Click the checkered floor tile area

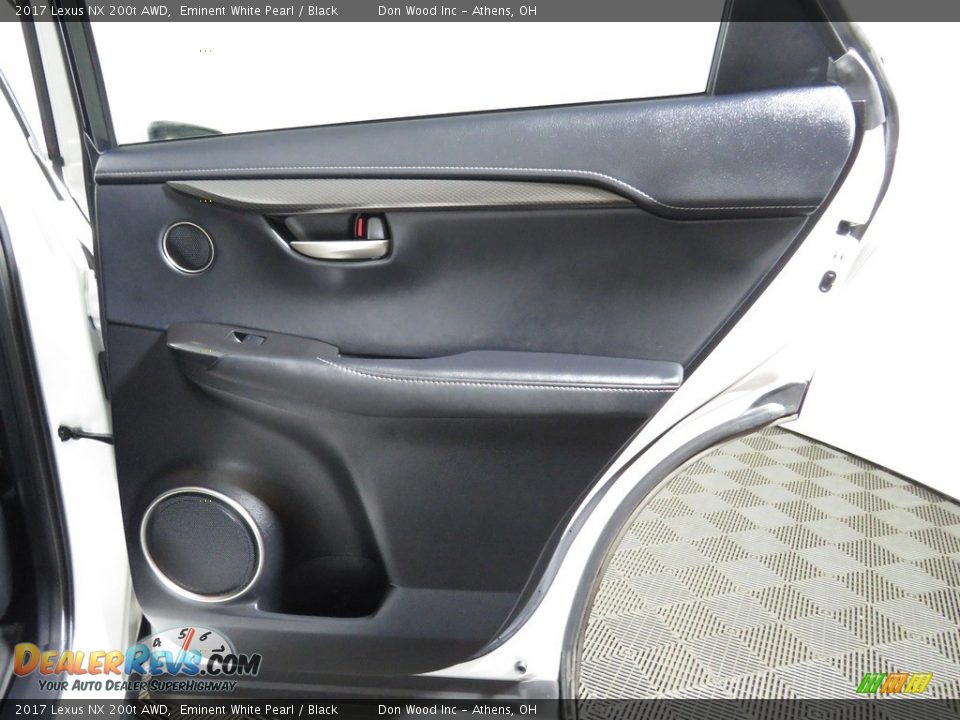(x=780, y=570)
